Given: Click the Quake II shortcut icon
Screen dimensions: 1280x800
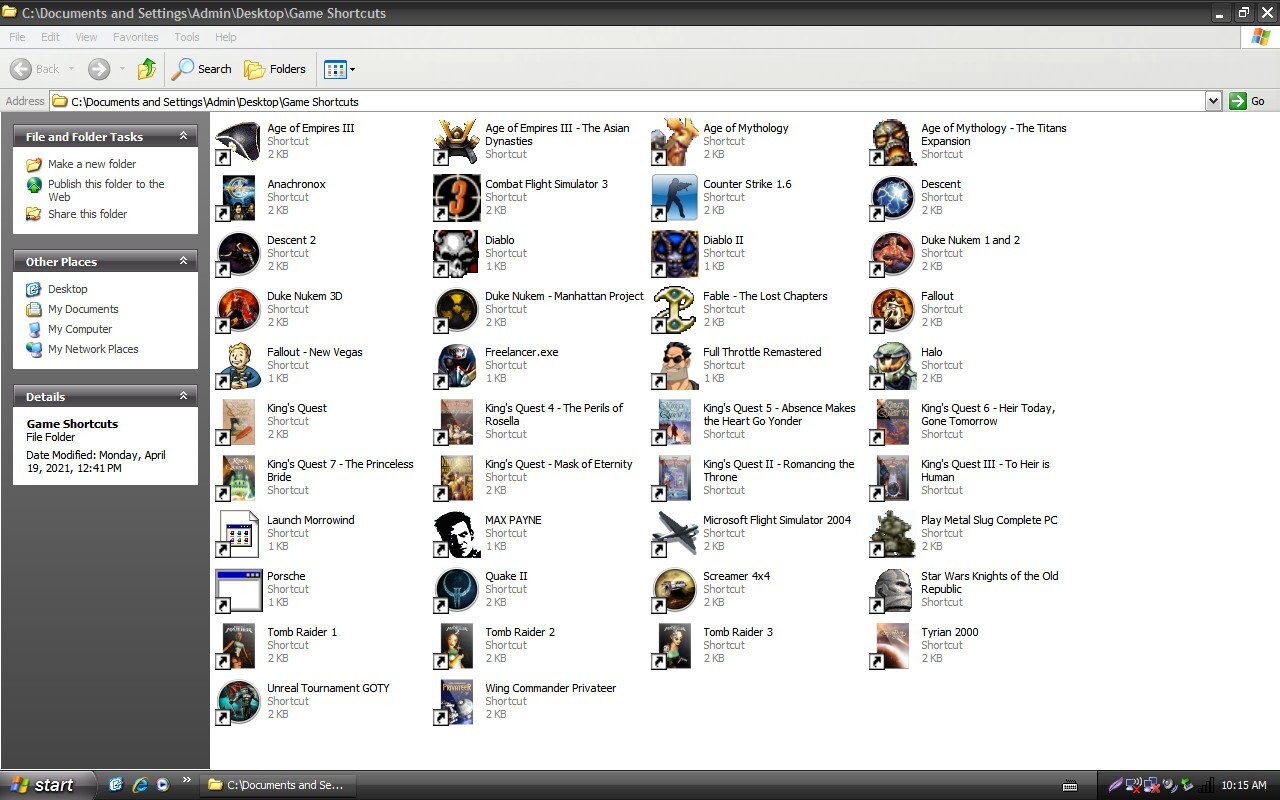Looking at the screenshot, I should click(x=456, y=590).
